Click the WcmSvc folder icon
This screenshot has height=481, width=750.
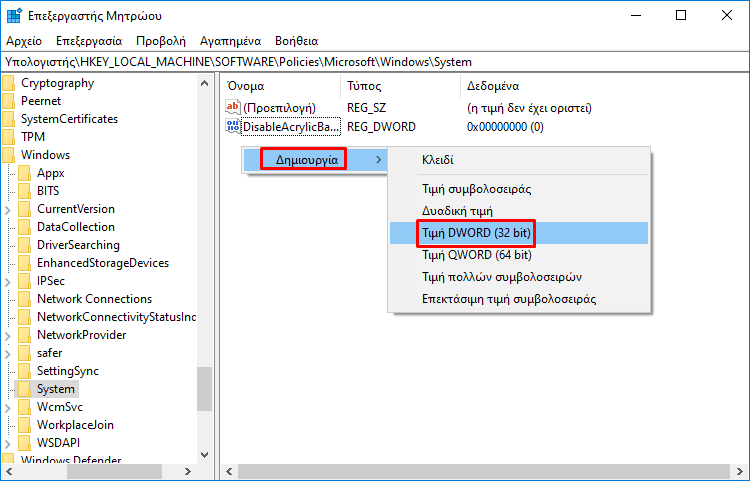24,407
